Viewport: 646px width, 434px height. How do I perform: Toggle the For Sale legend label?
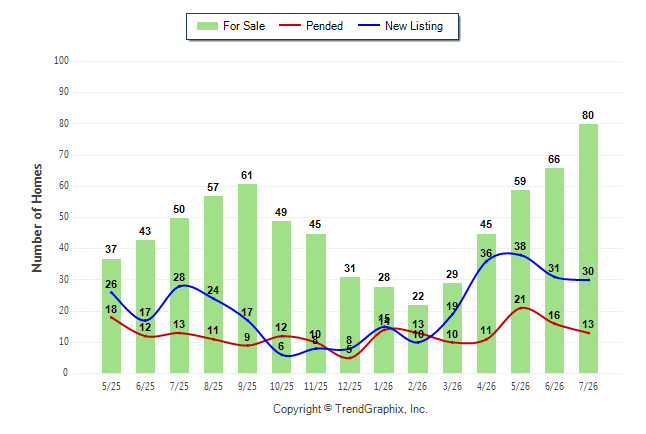pyautogui.click(x=244, y=26)
